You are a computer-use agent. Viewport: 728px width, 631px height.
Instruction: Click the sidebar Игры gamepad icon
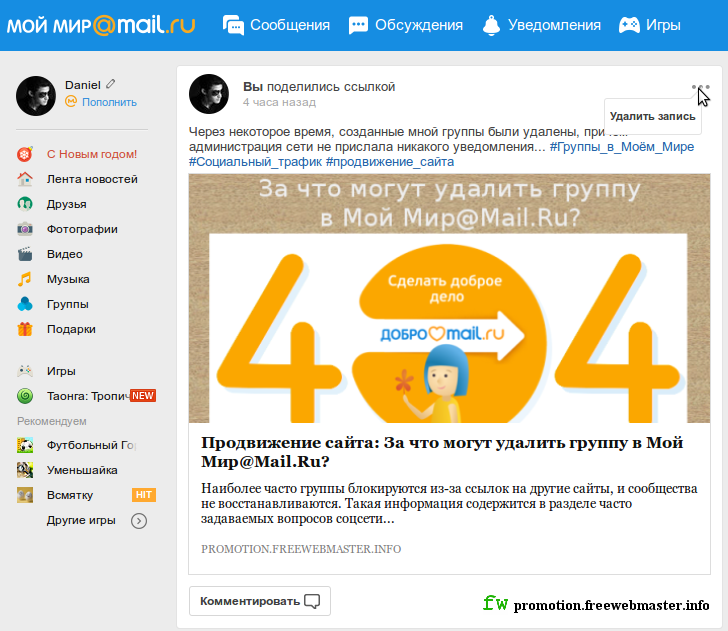point(25,371)
